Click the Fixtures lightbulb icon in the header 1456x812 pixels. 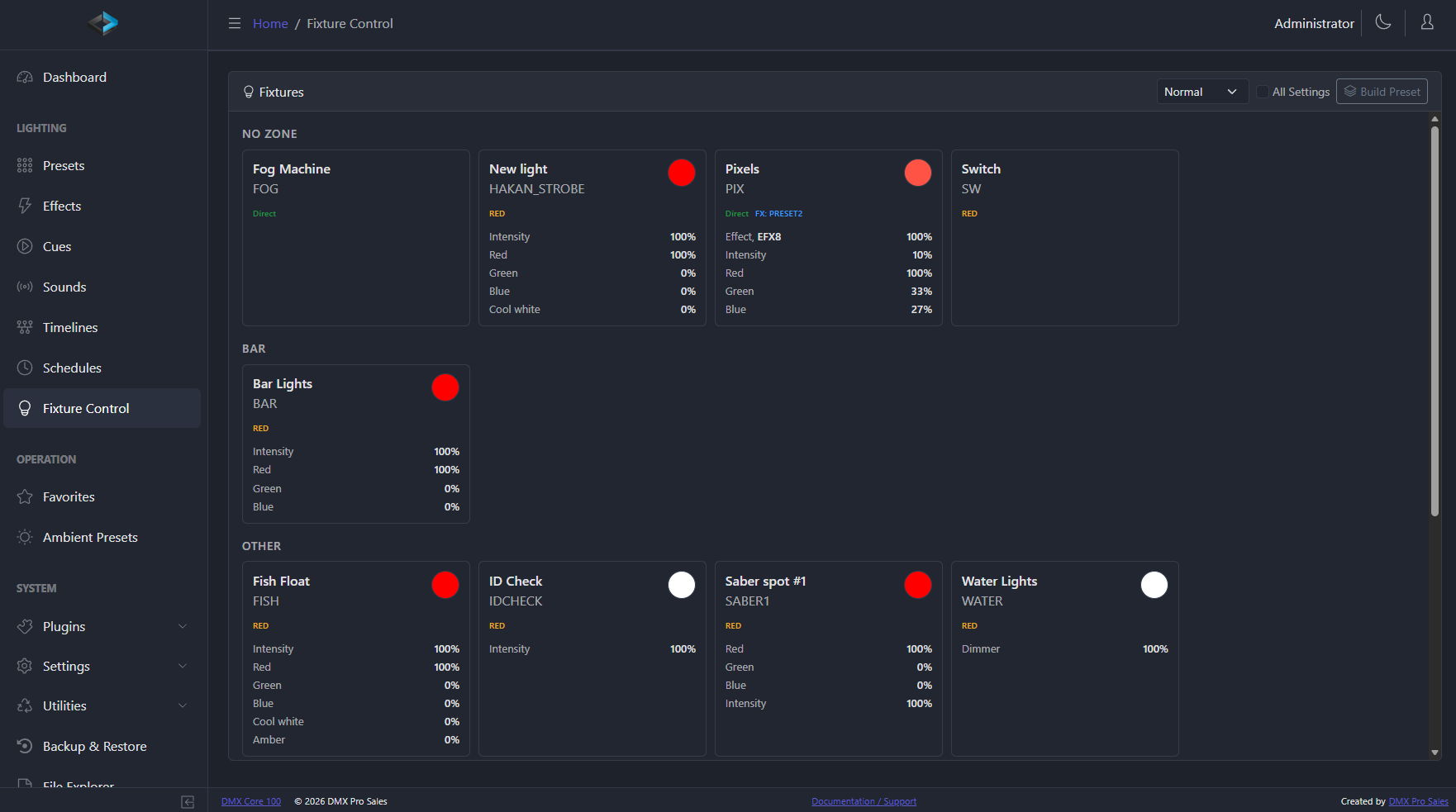click(249, 92)
